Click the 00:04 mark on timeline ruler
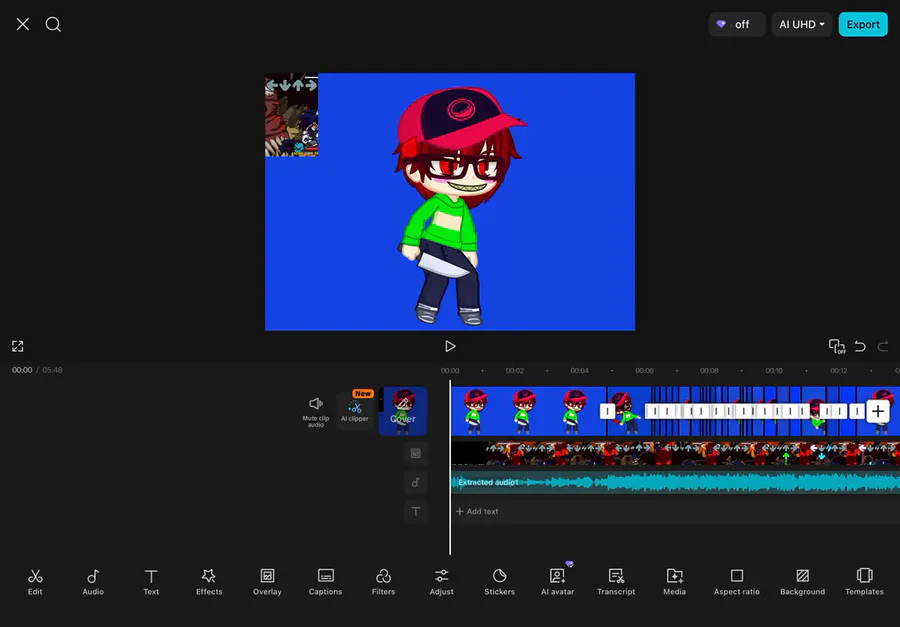Viewport: 900px width, 627px height. 579,370
